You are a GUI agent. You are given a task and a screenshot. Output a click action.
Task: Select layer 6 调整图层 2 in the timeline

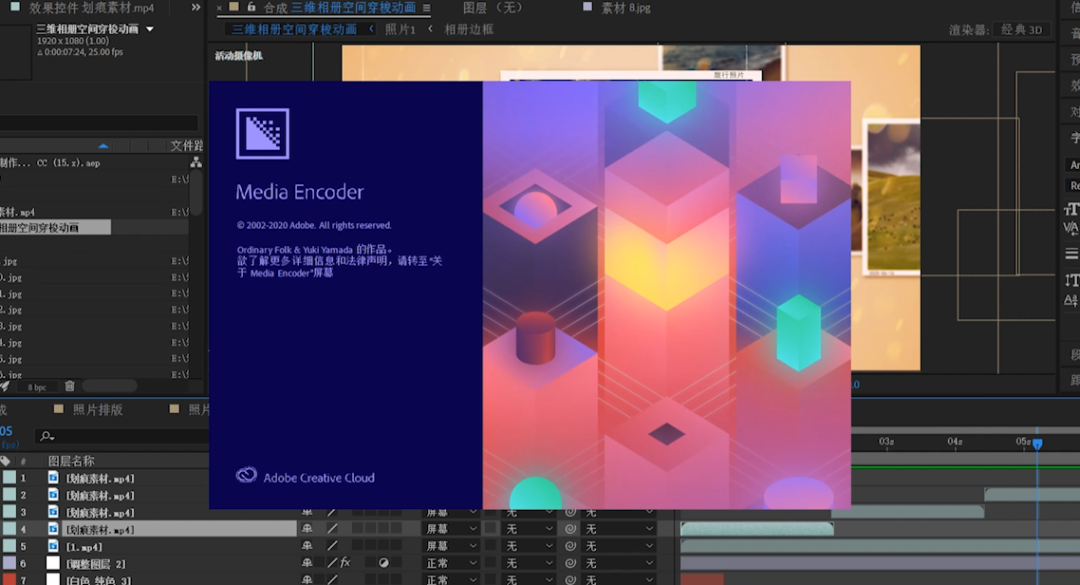click(96, 564)
